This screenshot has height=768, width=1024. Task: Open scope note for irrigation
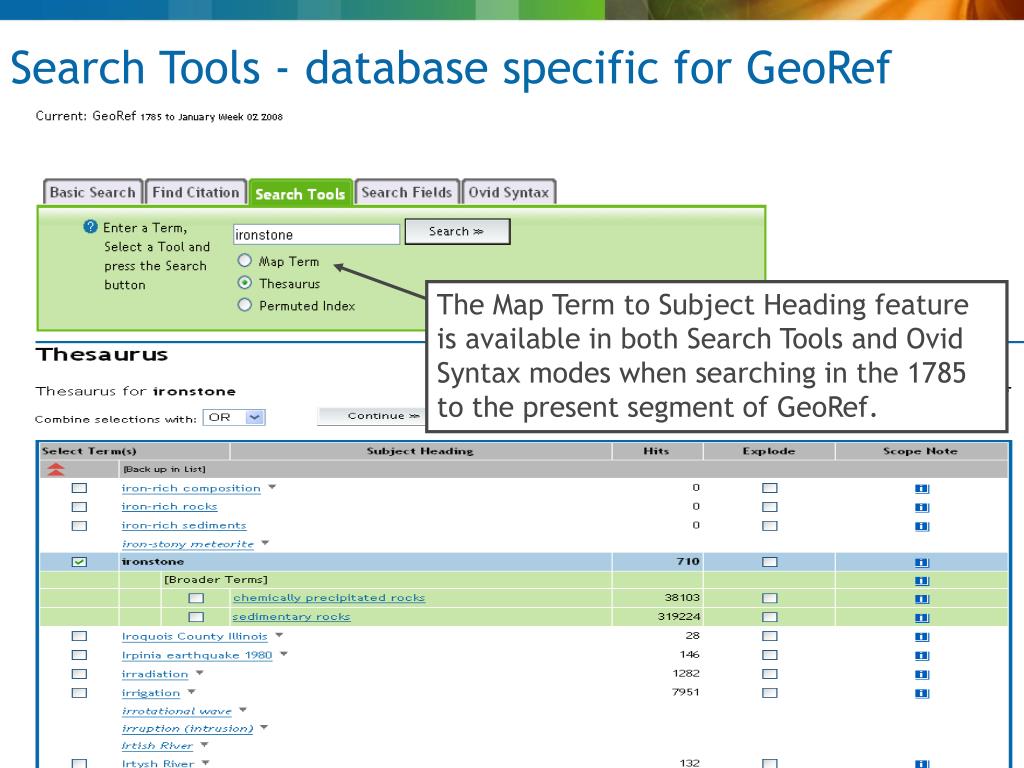(x=921, y=694)
